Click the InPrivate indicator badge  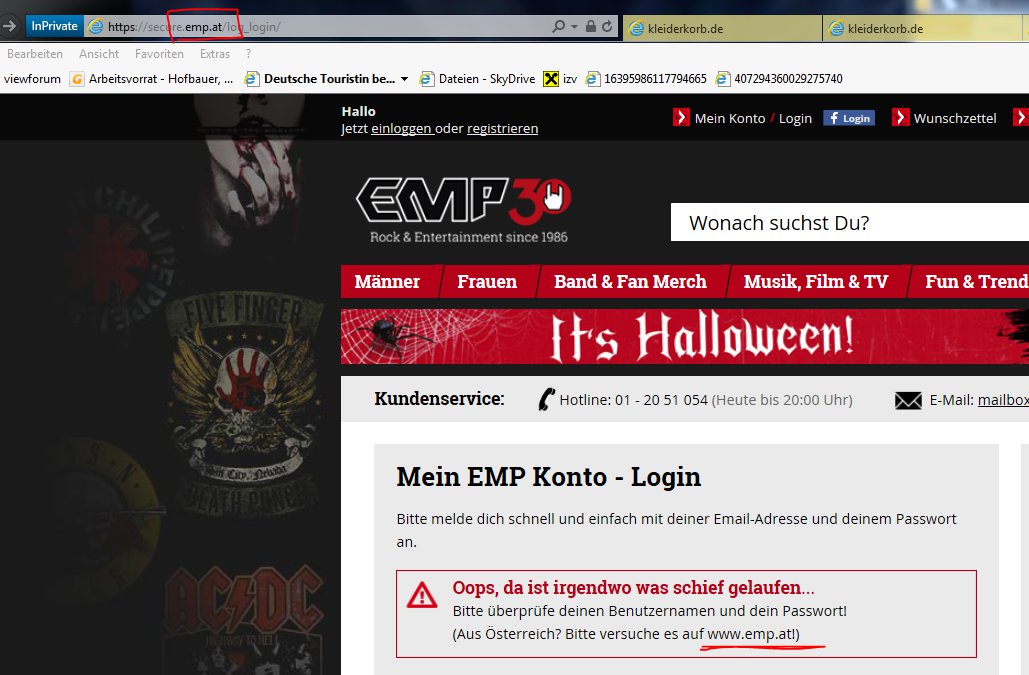pos(54,27)
